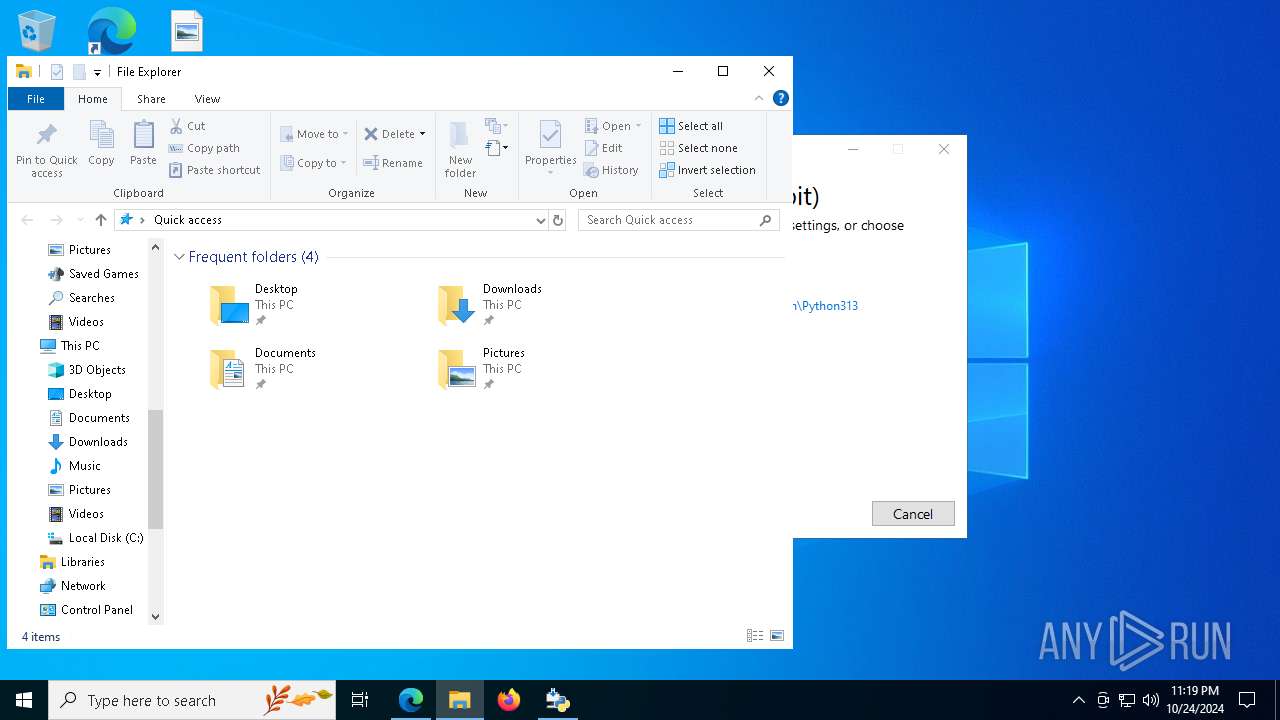Viewport: 1280px width, 720px height.
Task: Expand the Delete dropdown arrow
Action: tap(422, 134)
